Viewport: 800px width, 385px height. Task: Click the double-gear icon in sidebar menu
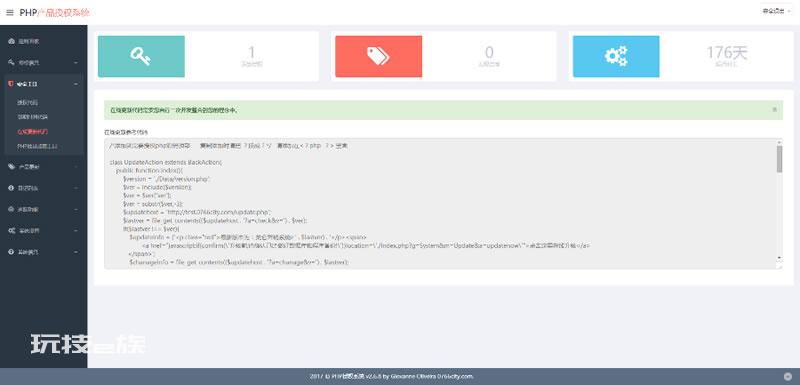(x=11, y=230)
